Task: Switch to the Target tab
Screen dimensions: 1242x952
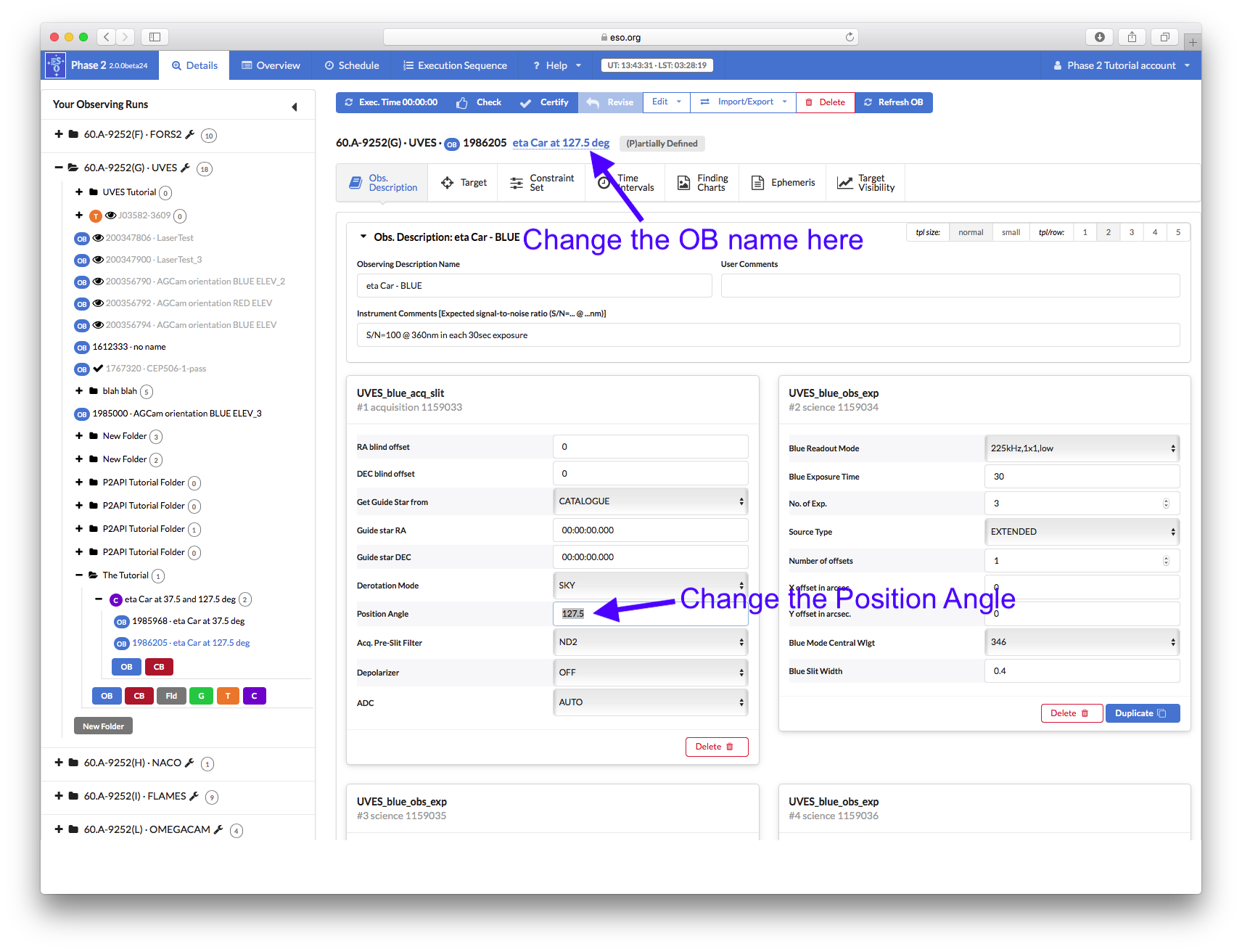Action: coord(464,183)
